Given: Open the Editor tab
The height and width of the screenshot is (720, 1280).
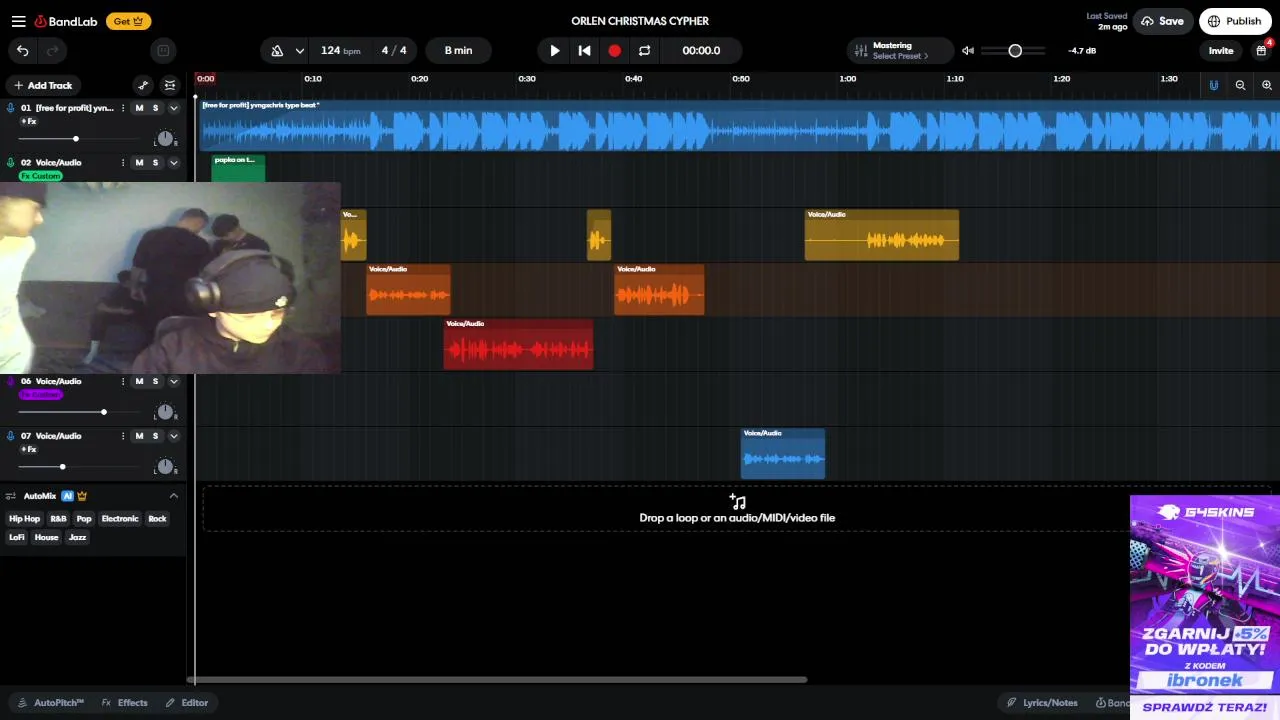Looking at the screenshot, I should click(x=187, y=703).
